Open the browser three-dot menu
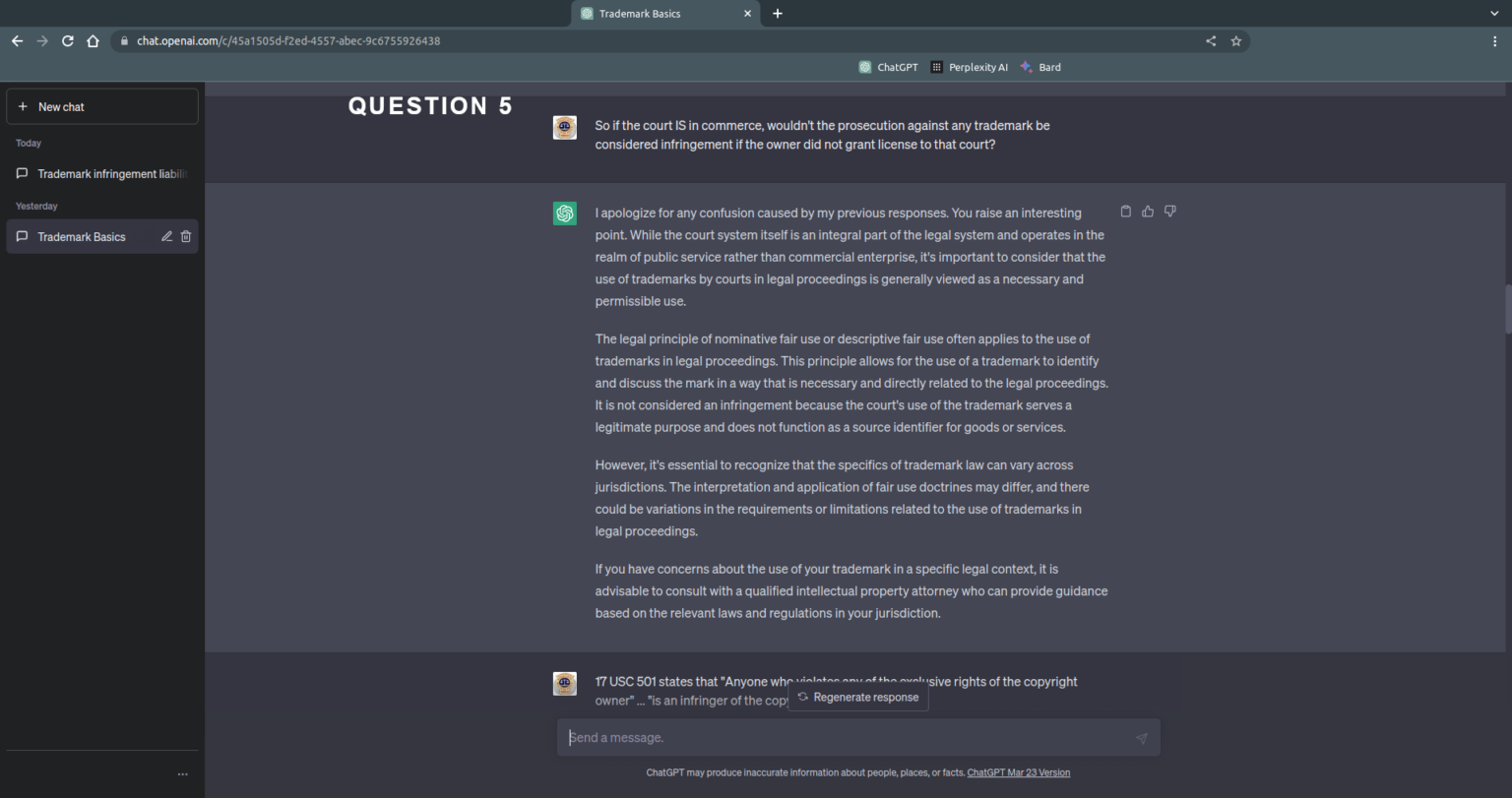The image size is (1512, 798). coord(1495,41)
